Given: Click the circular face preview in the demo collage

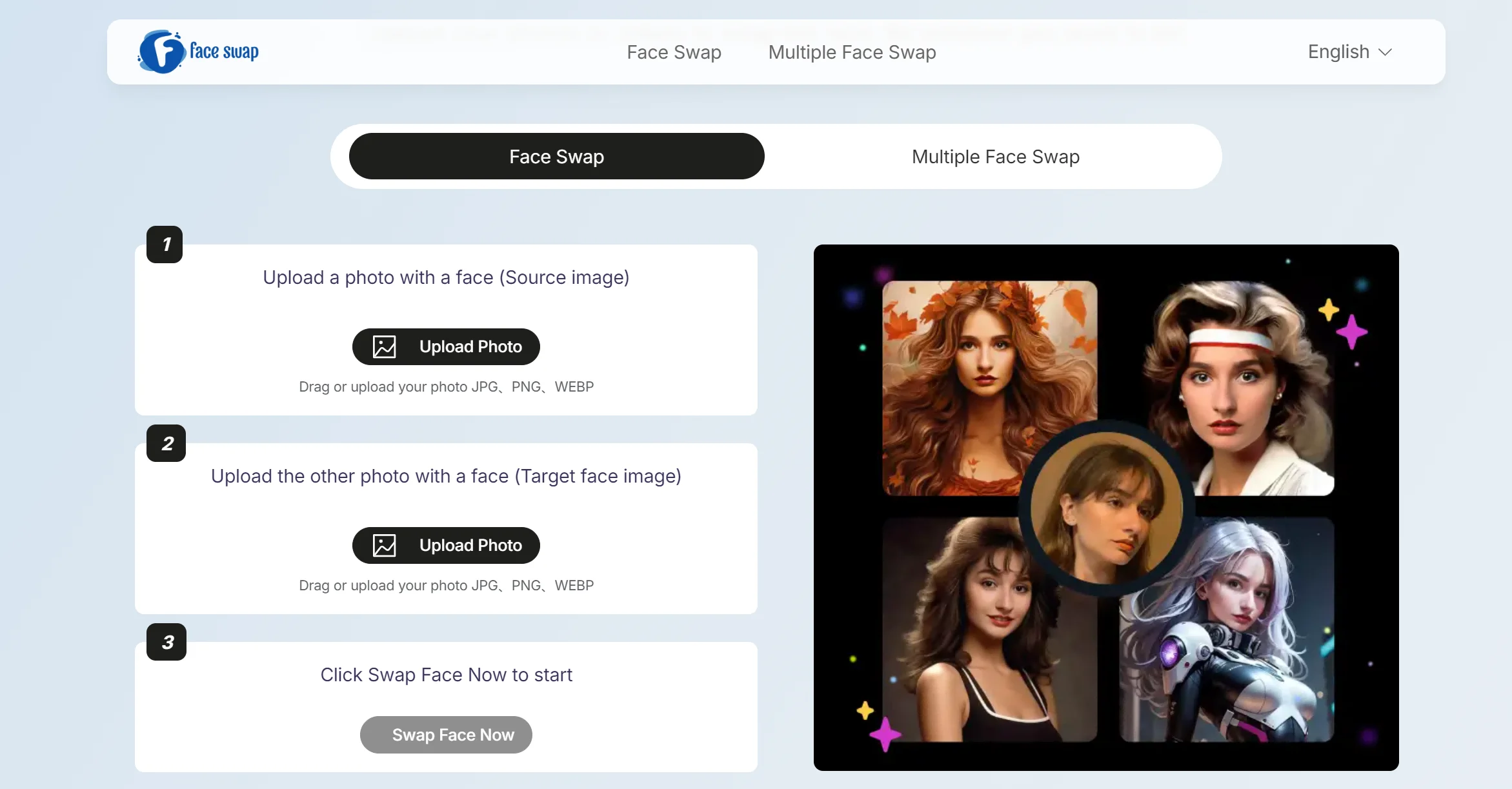Looking at the screenshot, I should pyautogui.click(x=1106, y=510).
